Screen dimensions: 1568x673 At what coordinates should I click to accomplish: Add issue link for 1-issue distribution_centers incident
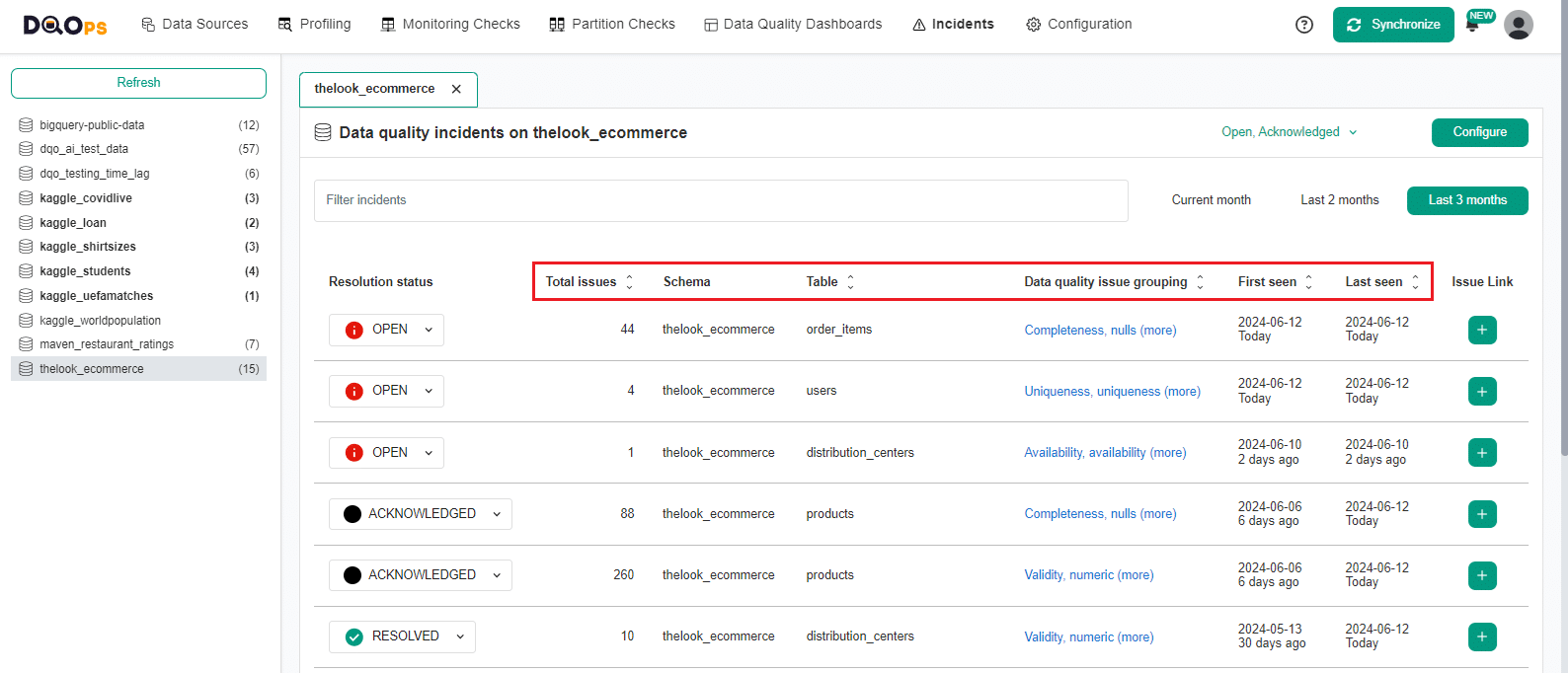1482,453
